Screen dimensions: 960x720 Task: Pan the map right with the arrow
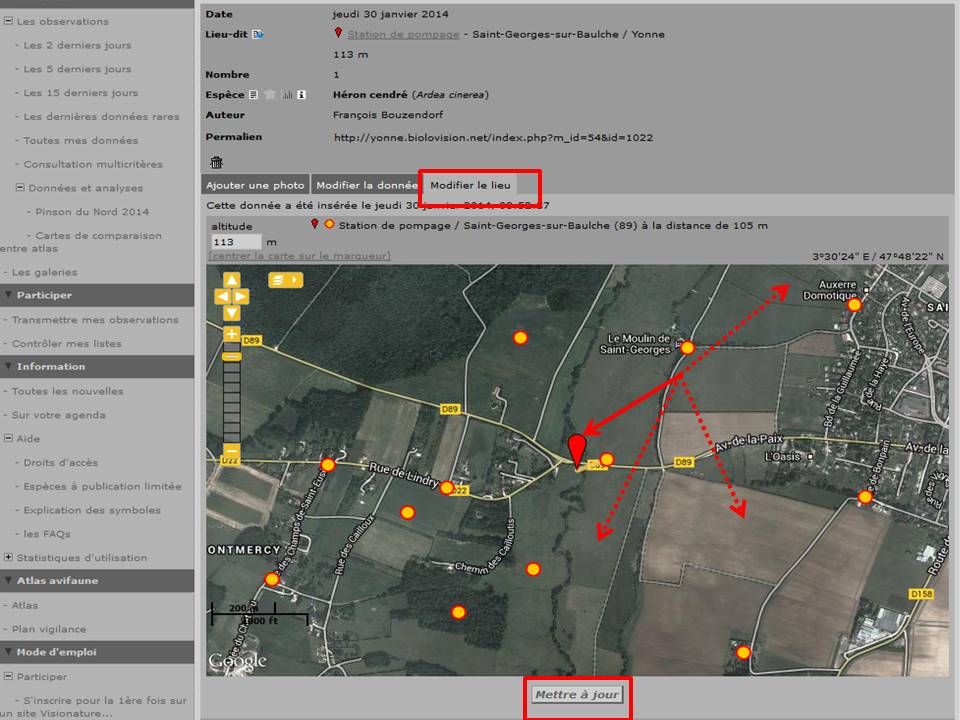coord(241,297)
